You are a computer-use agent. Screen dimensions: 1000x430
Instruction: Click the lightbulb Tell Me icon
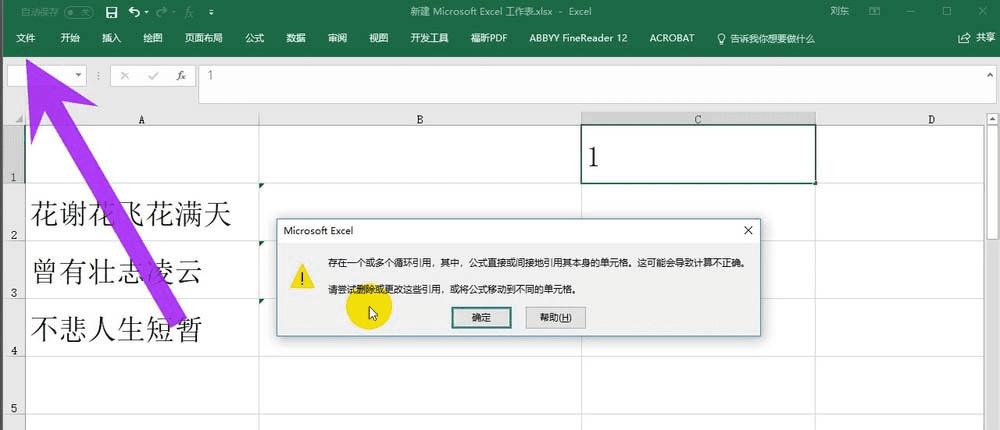click(722, 39)
